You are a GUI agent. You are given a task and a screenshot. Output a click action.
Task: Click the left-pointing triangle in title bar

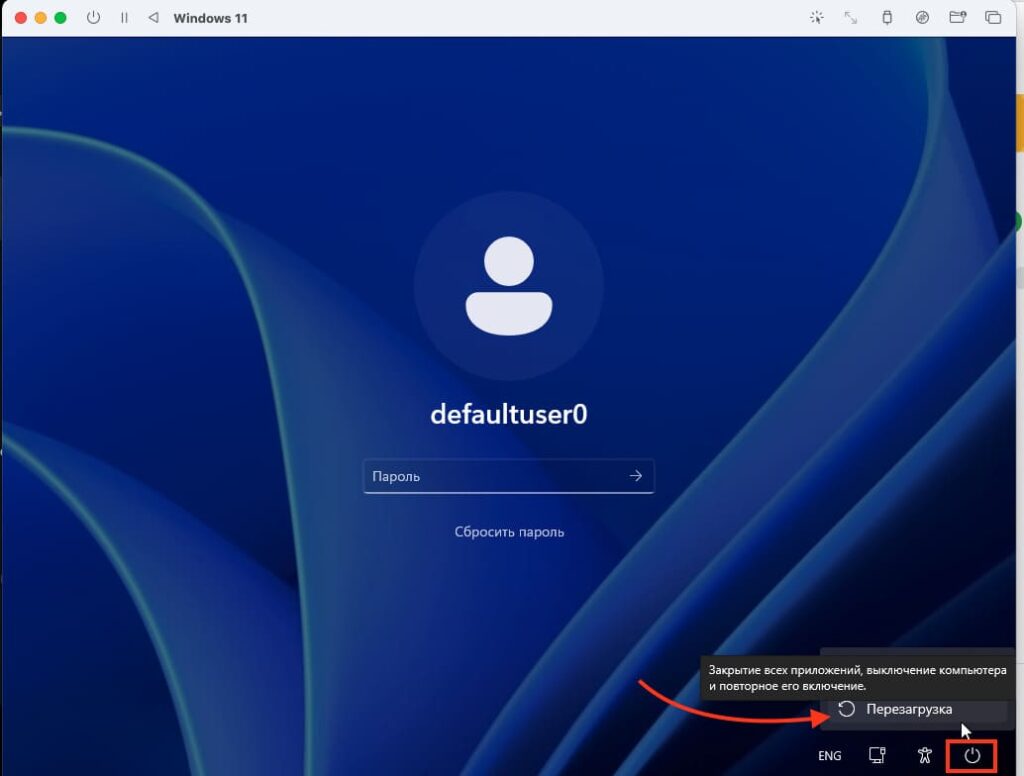153,18
